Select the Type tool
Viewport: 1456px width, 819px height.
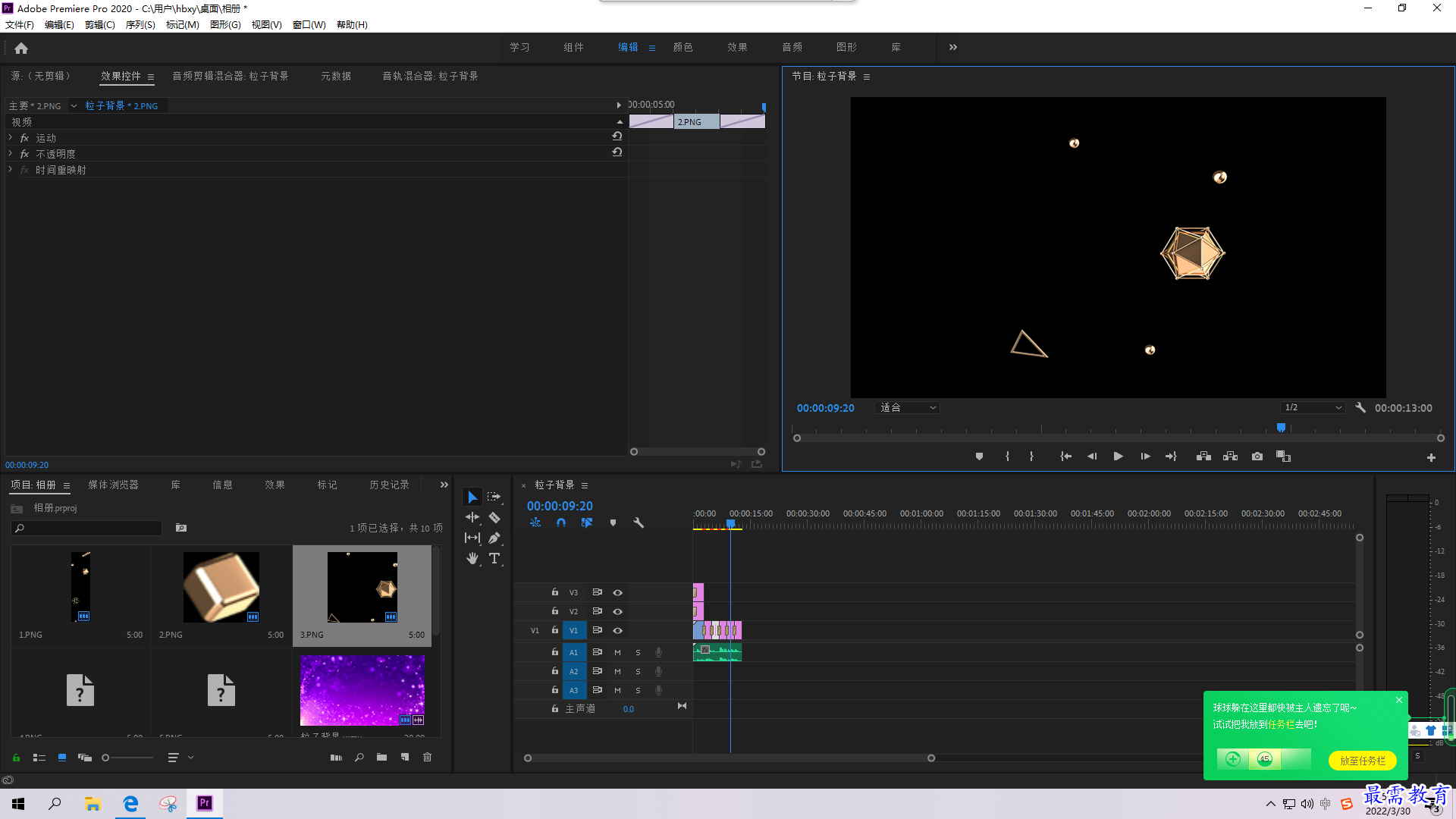pyautogui.click(x=494, y=558)
